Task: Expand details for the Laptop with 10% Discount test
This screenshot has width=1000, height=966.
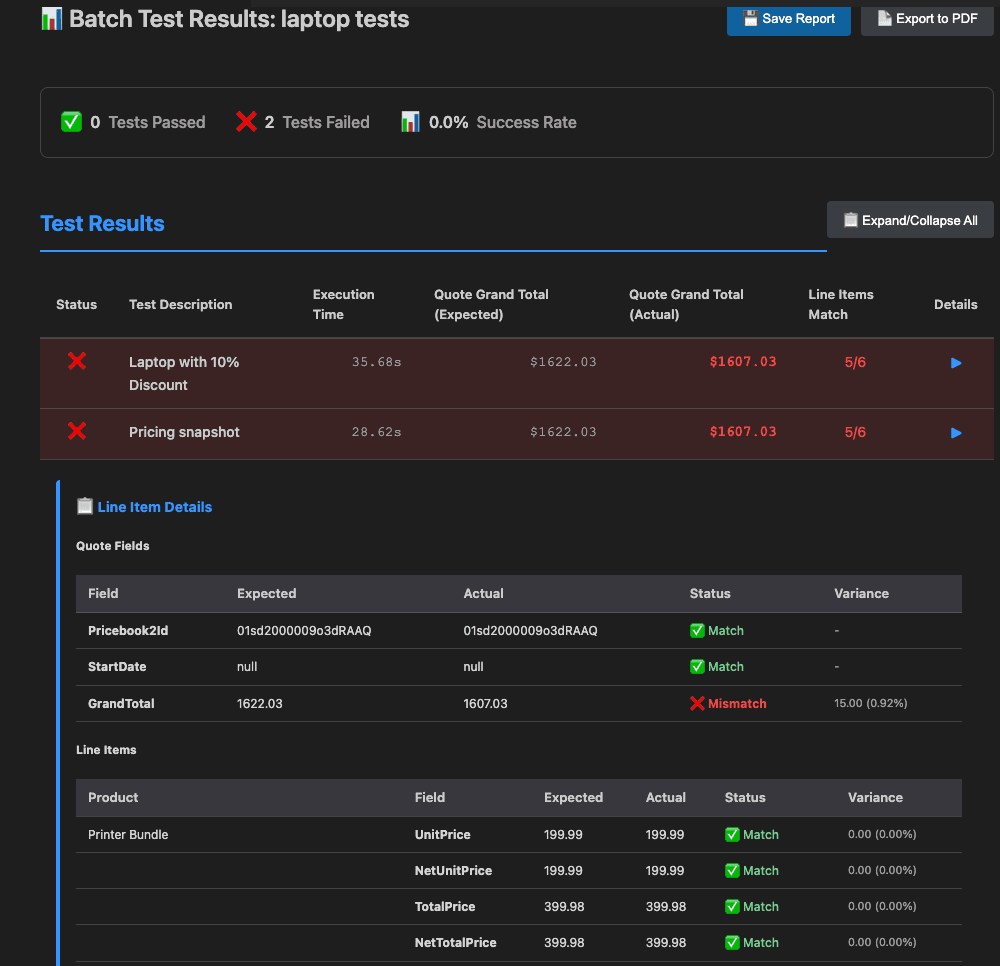Action: 956,362
